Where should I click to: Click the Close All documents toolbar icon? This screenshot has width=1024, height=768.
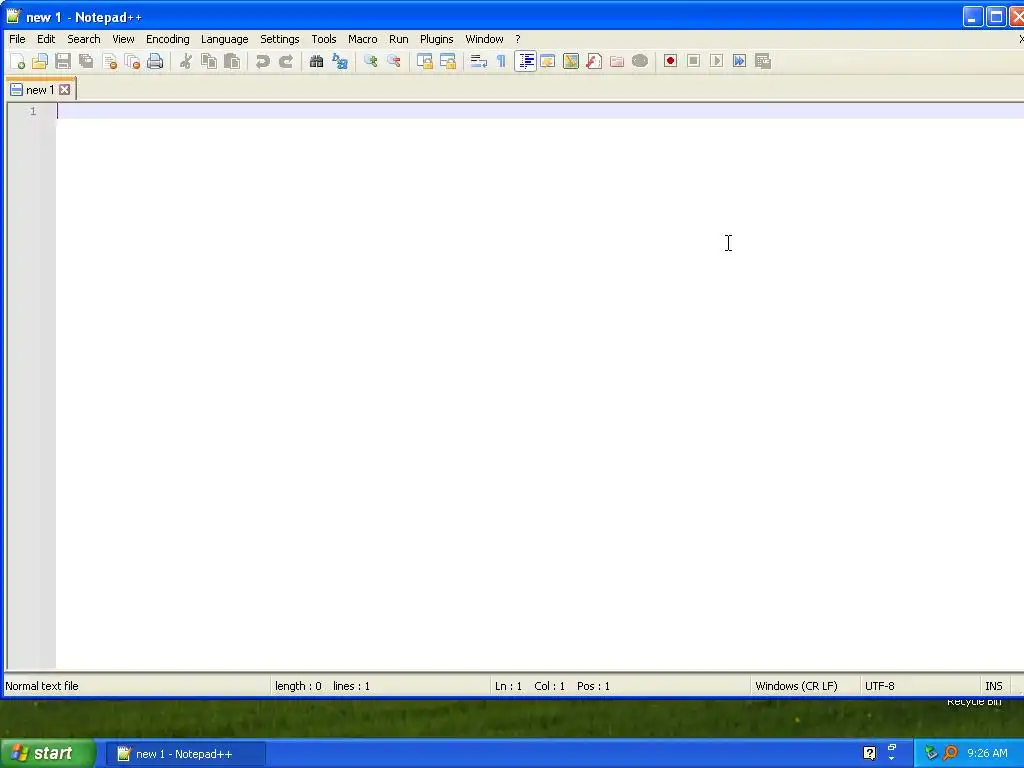coord(132,61)
